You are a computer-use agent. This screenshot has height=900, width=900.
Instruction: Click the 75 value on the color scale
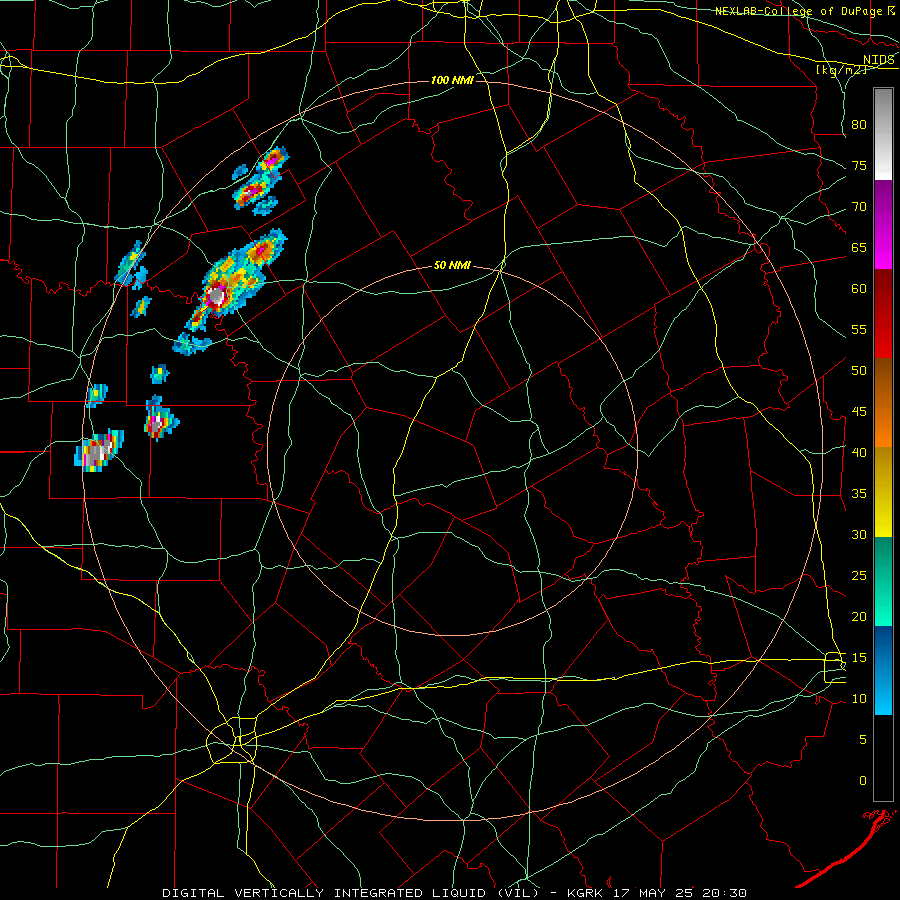[859, 166]
